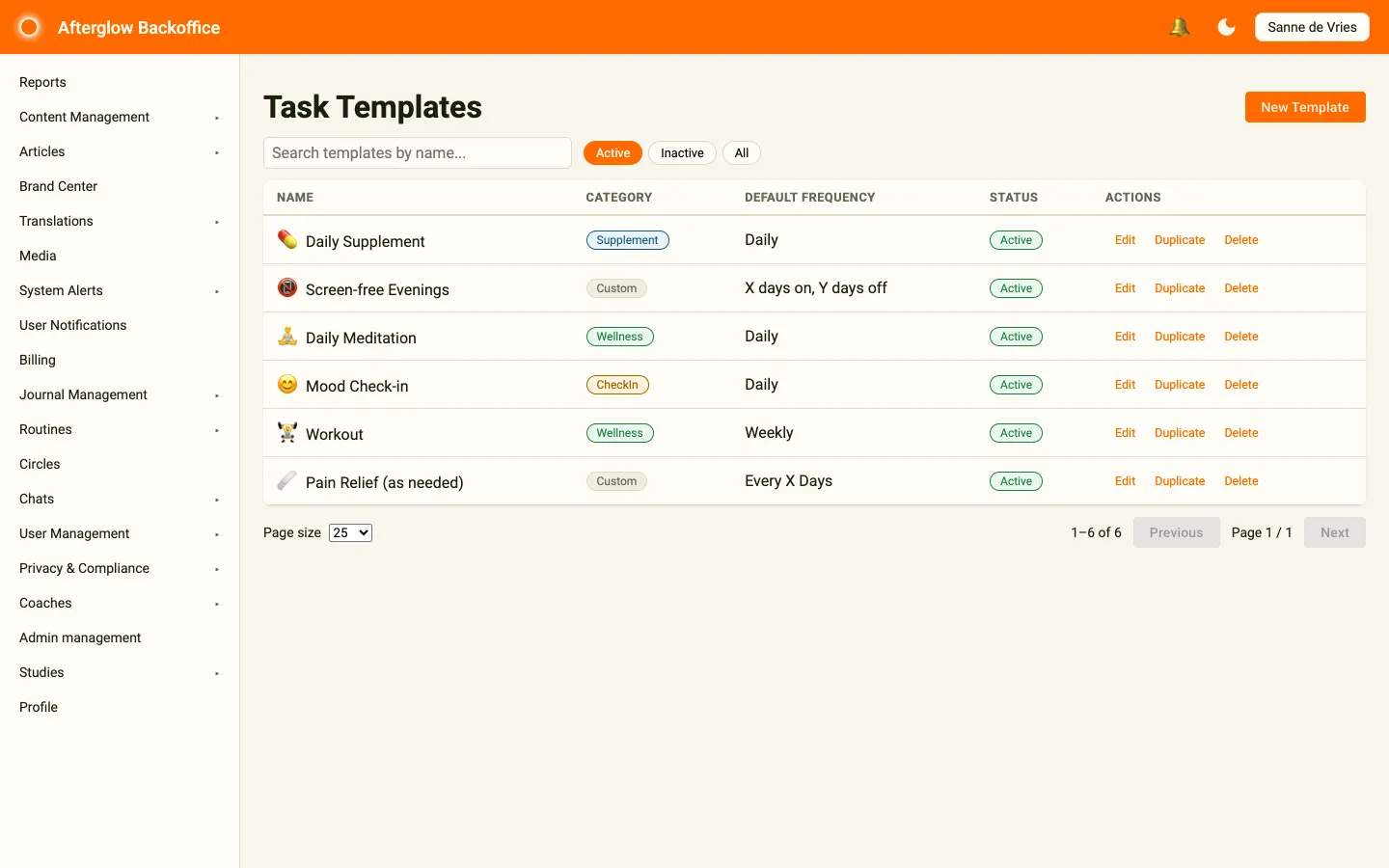Expand the Journal Management submenu arrow
The image size is (1389, 868).
[217, 395]
